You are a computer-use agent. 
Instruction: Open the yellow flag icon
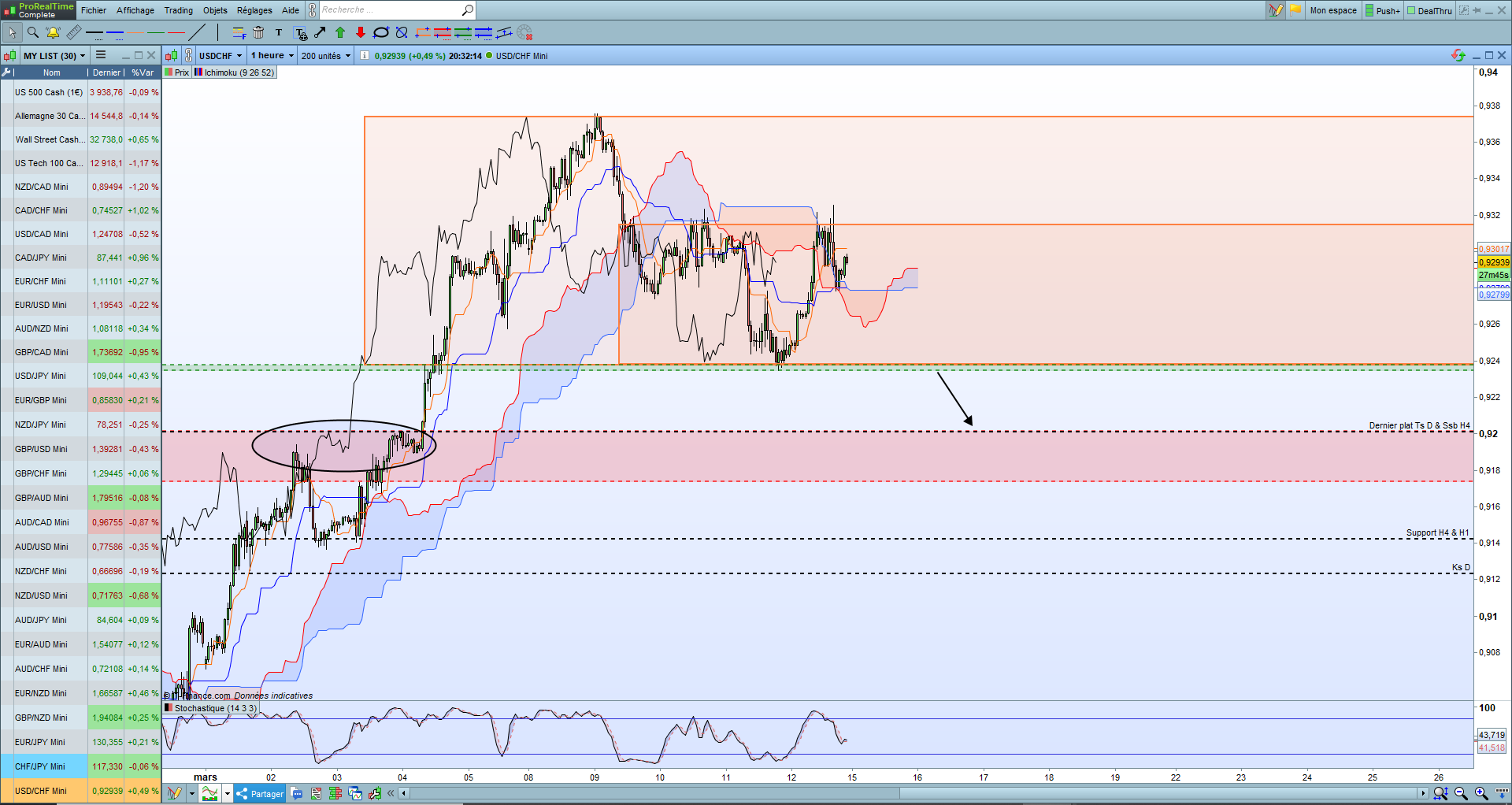[x=1295, y=10]
